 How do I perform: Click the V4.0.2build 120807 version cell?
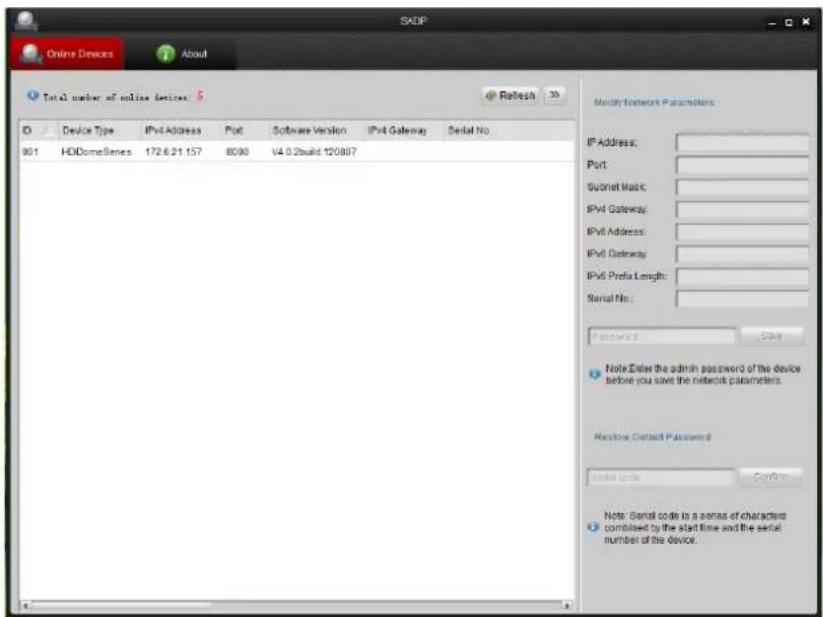tap(314, 152)
